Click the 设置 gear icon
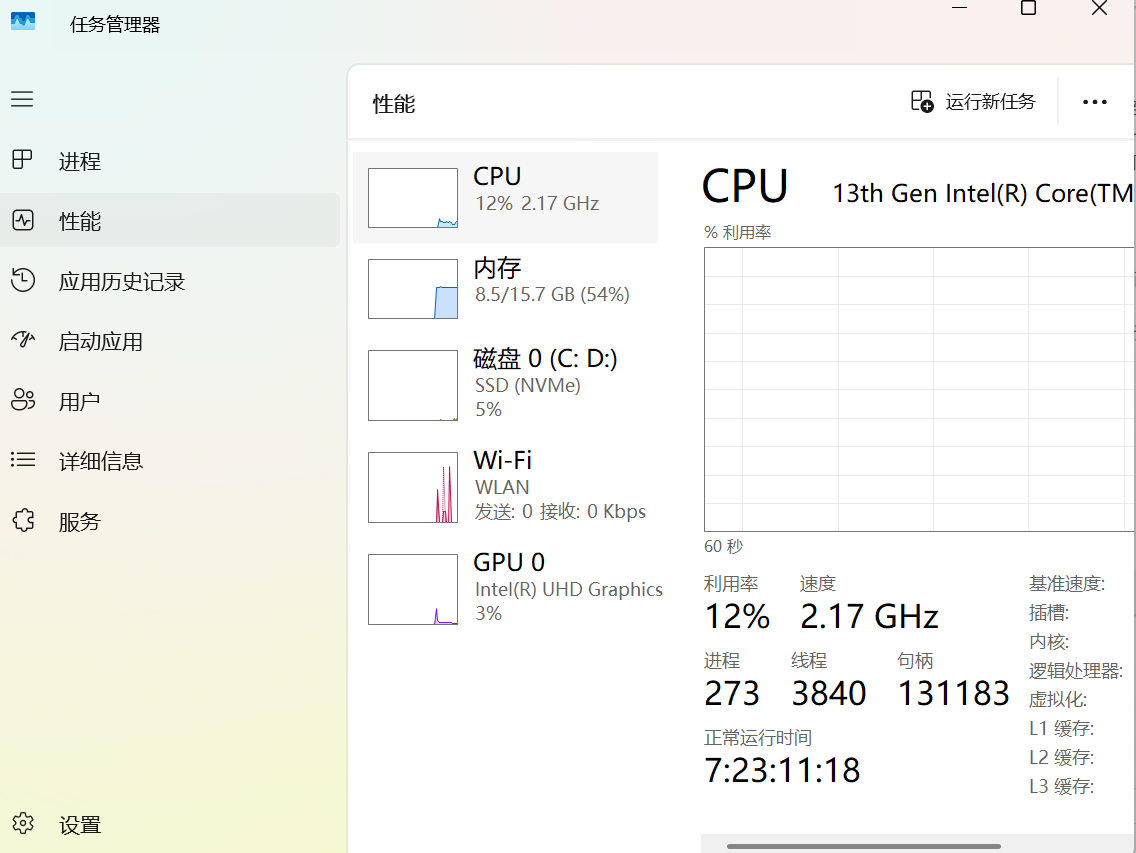Screen dimensions: 1136x853 (x=22, y=823)
